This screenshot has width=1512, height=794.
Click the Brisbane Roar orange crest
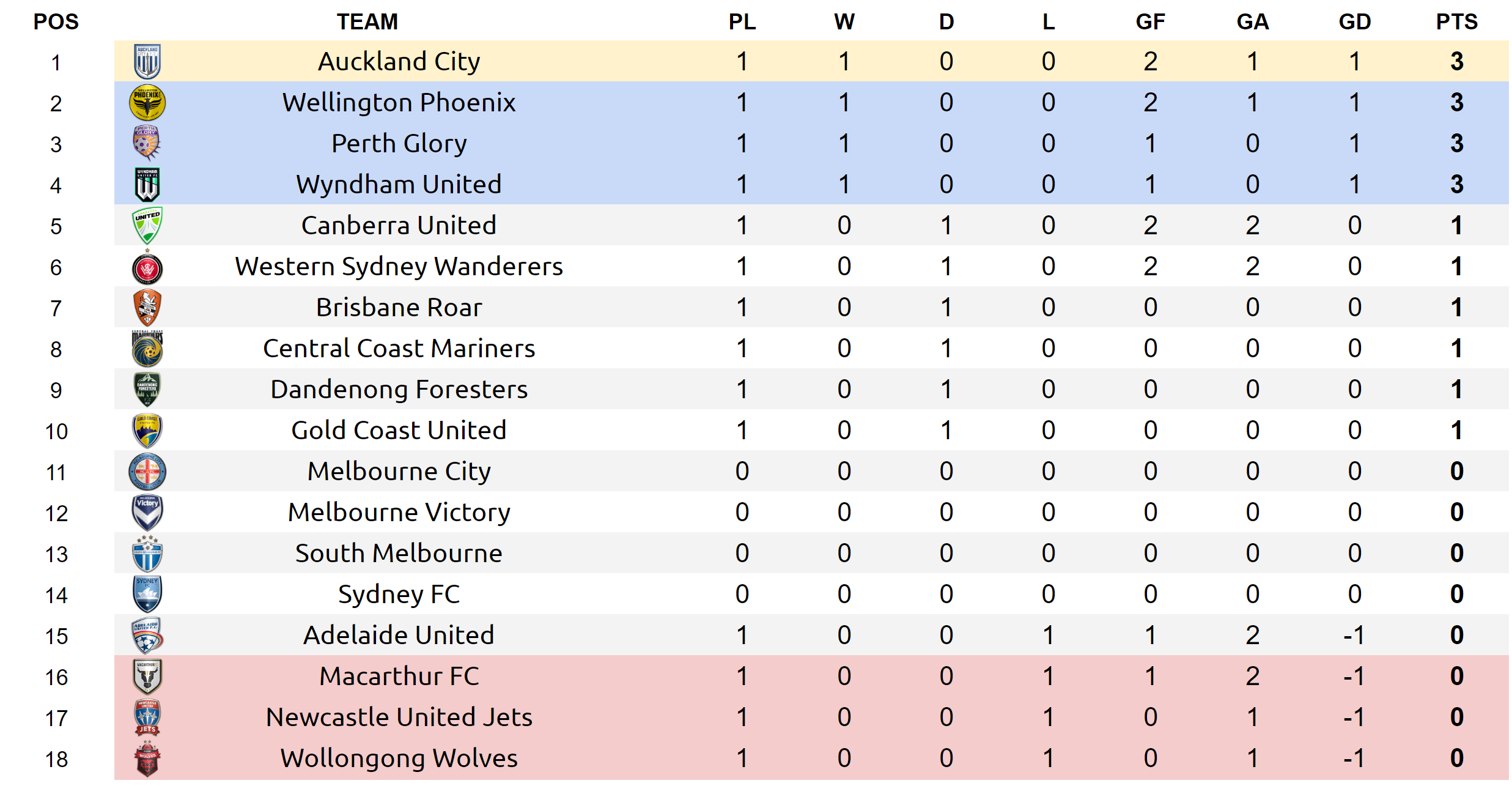pyautogui.click(x=147, y=308)
